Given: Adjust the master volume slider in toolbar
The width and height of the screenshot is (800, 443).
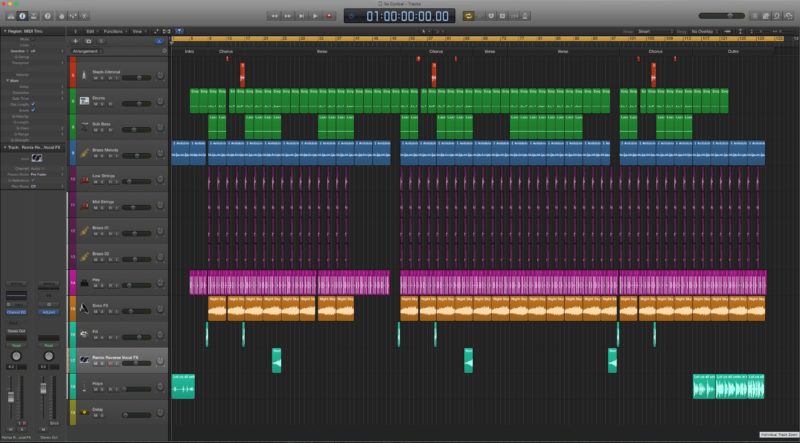Looking at the screenshot, I should [x=721, y=16].
